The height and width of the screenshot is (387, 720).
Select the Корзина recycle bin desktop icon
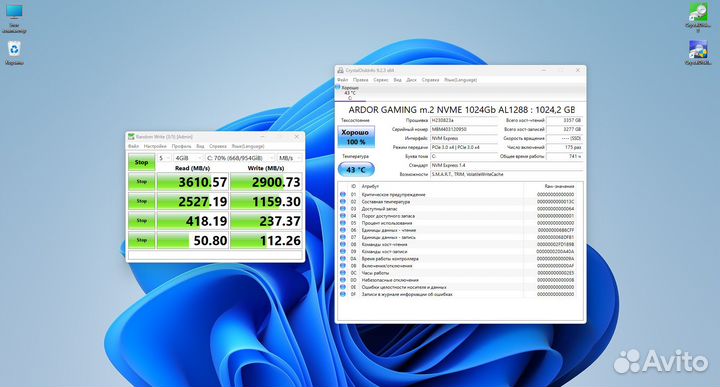tap(14, 53)
